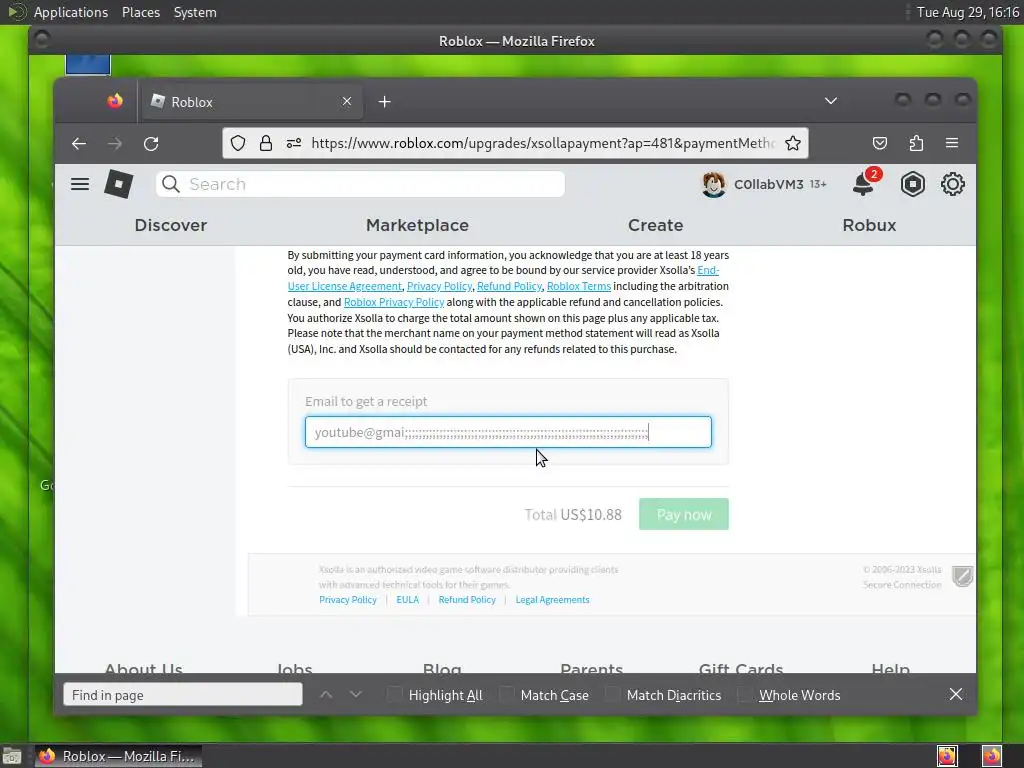The height and width of the screenshot is (768, 1024).
Task: Open Firefox View pinned tab
Action: (115, 101)
